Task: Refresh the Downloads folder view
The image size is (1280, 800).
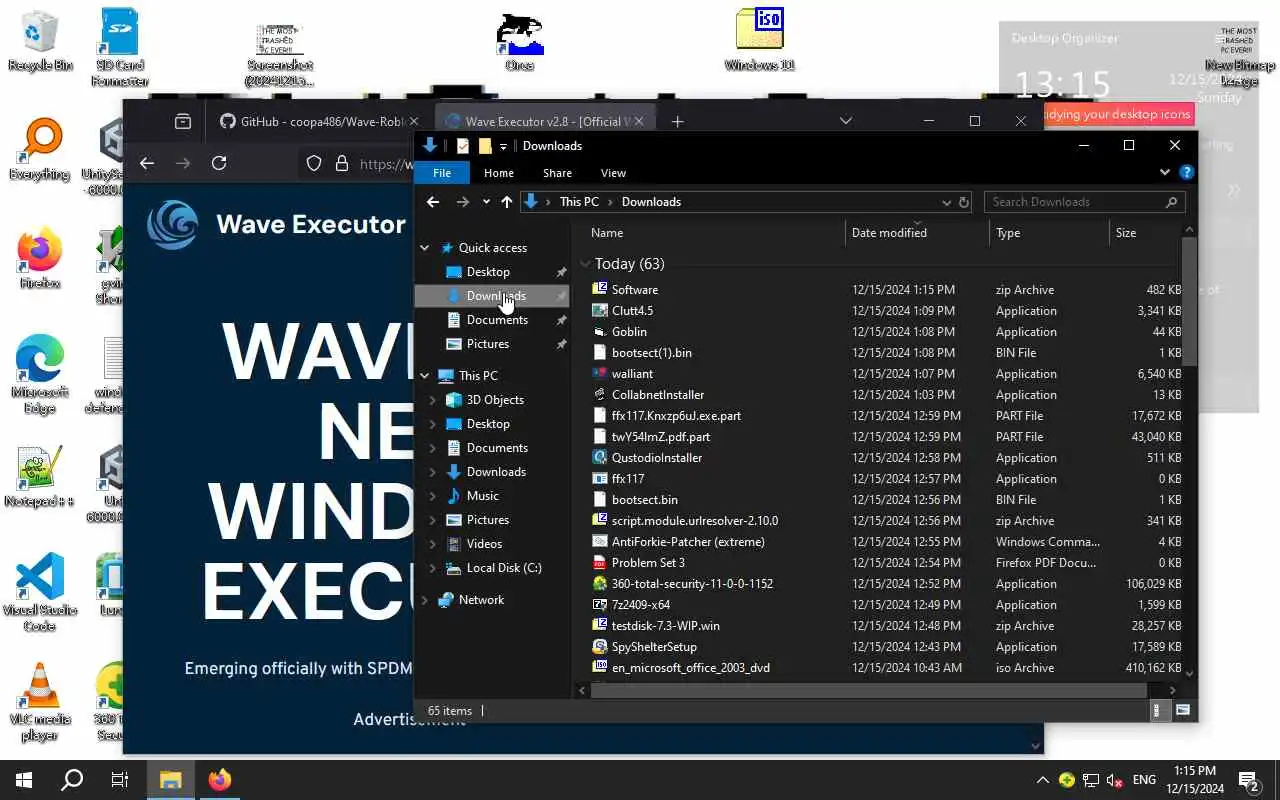Action: pos(964,202)
